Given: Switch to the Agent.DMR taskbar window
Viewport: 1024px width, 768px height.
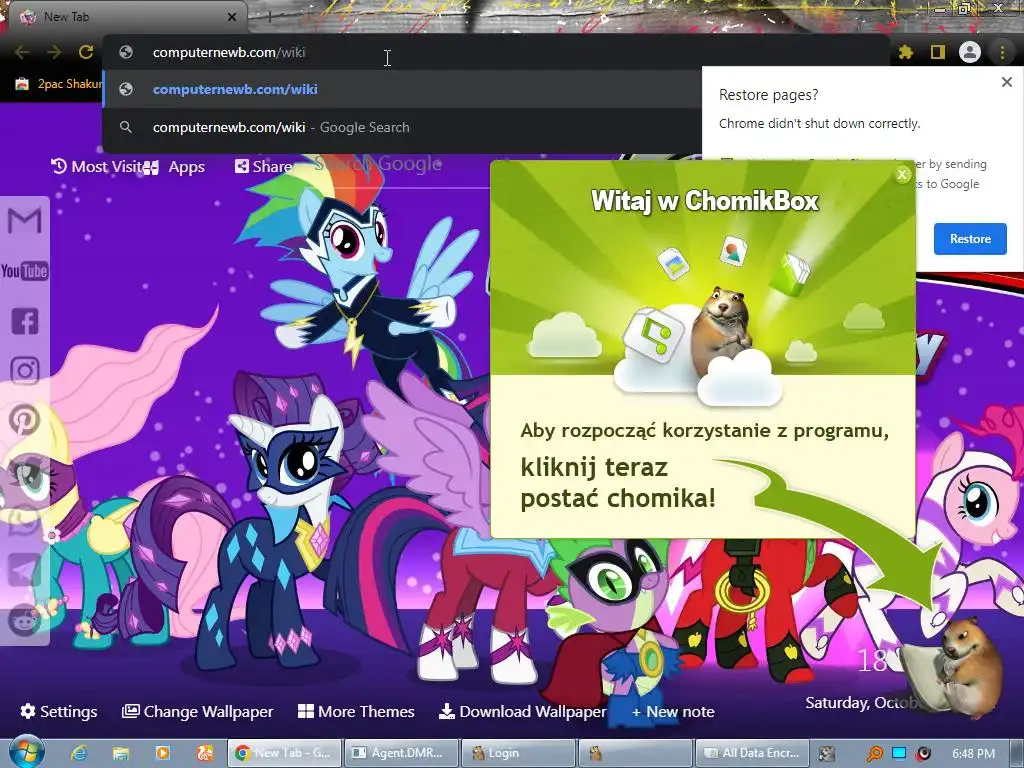Looking at the screenshot, I should tap(400, 753).
